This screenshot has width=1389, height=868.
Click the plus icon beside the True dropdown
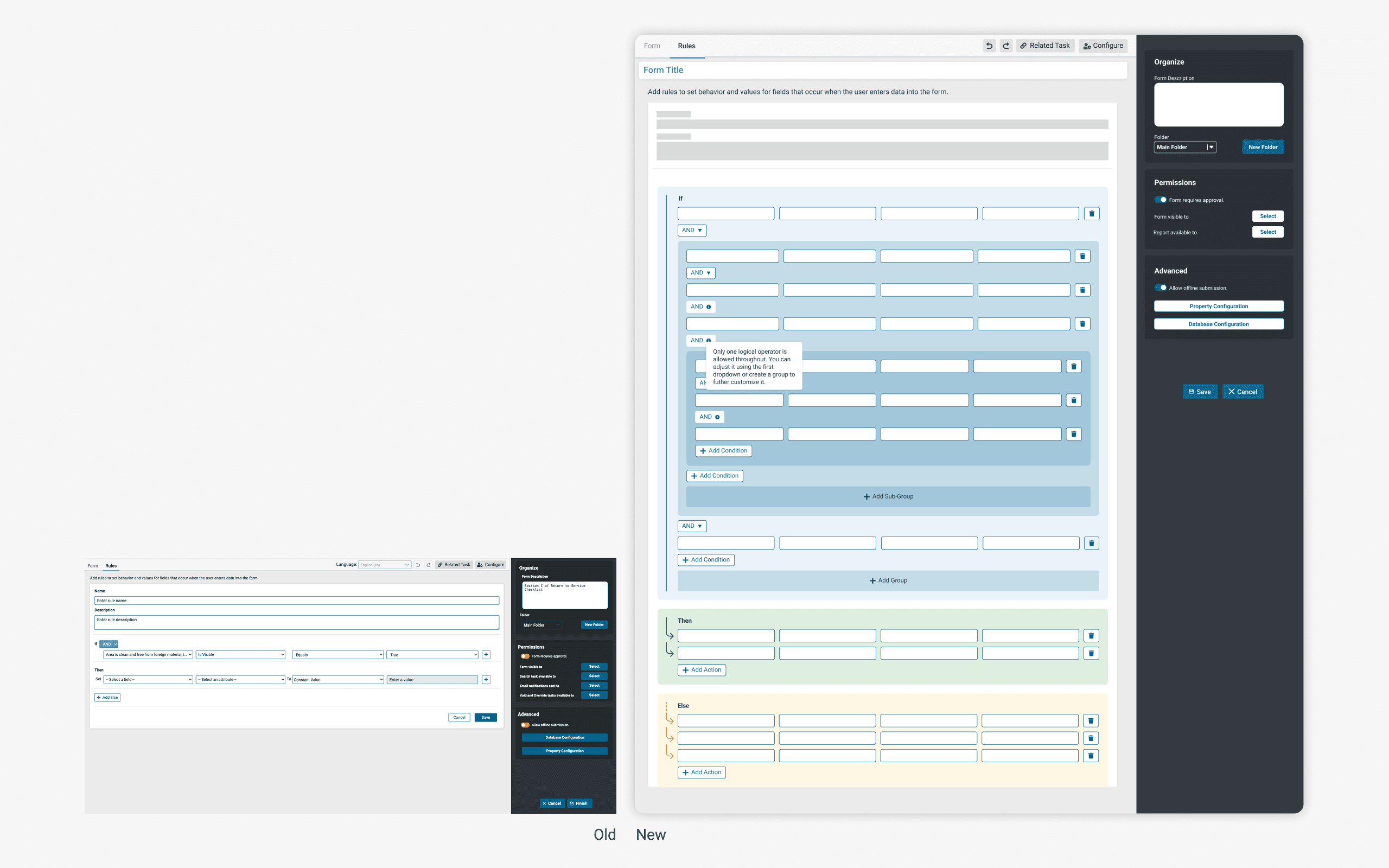pyautogui.click(x=486, y=654)
